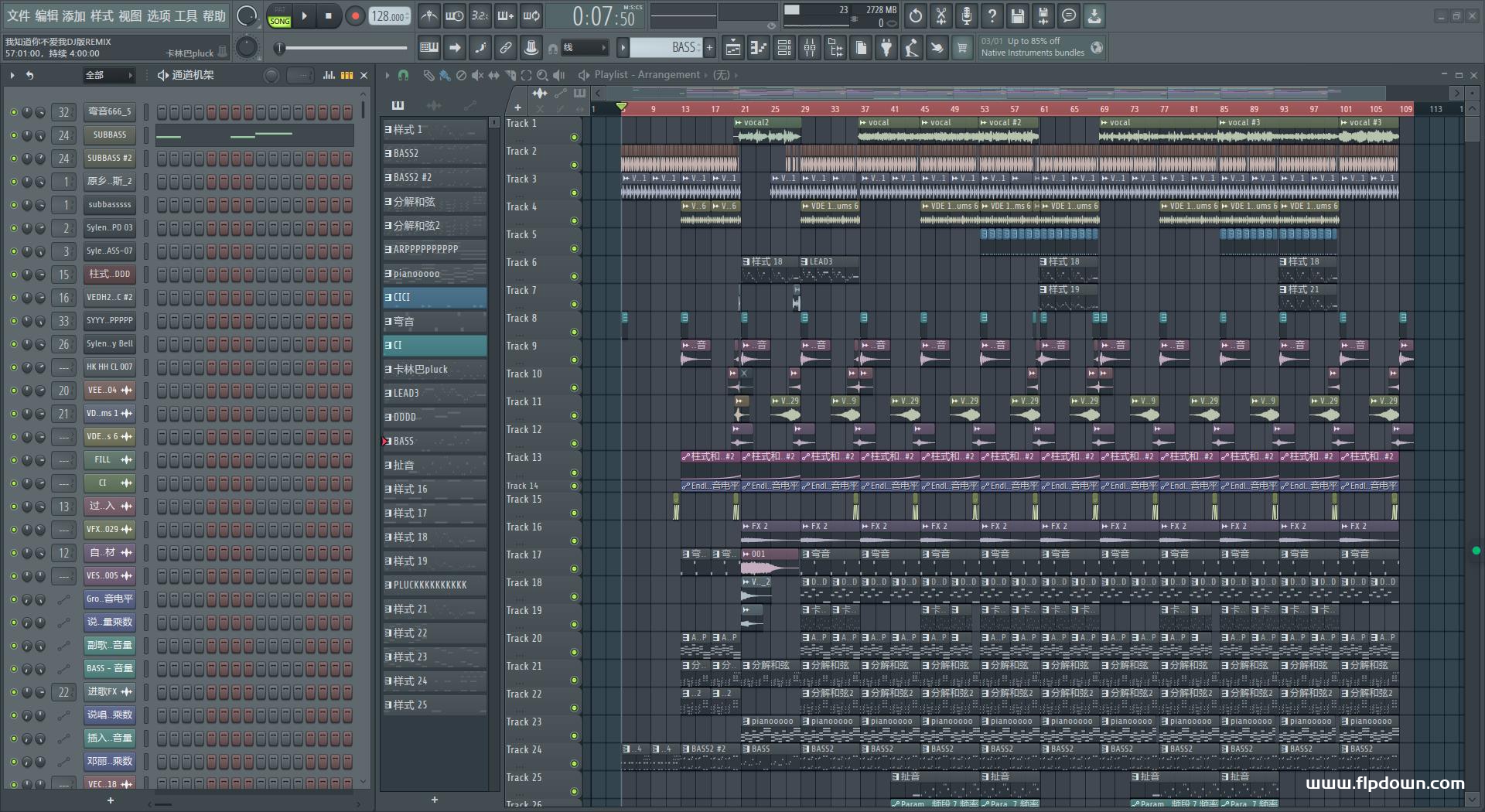Open the BASS pattern selector
The image size is (1485, 812).
[x=665, y=48]
